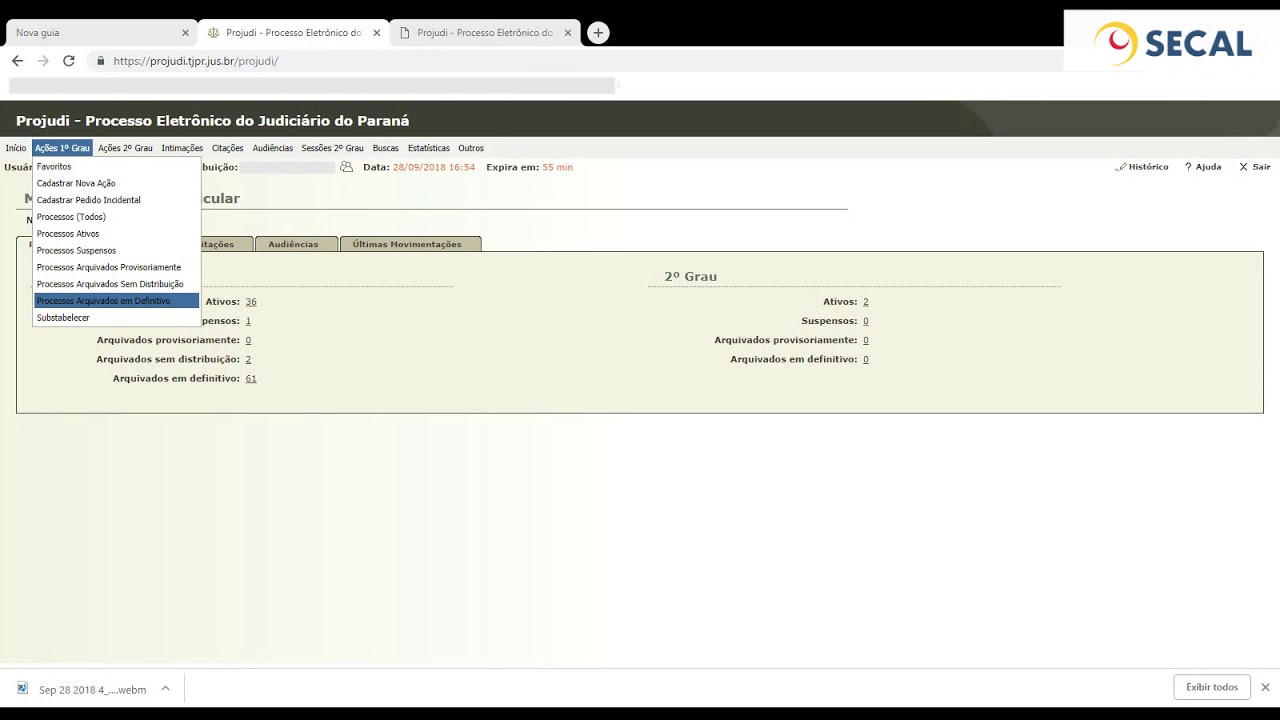Close the third Projudi tab

click(568, 33)
